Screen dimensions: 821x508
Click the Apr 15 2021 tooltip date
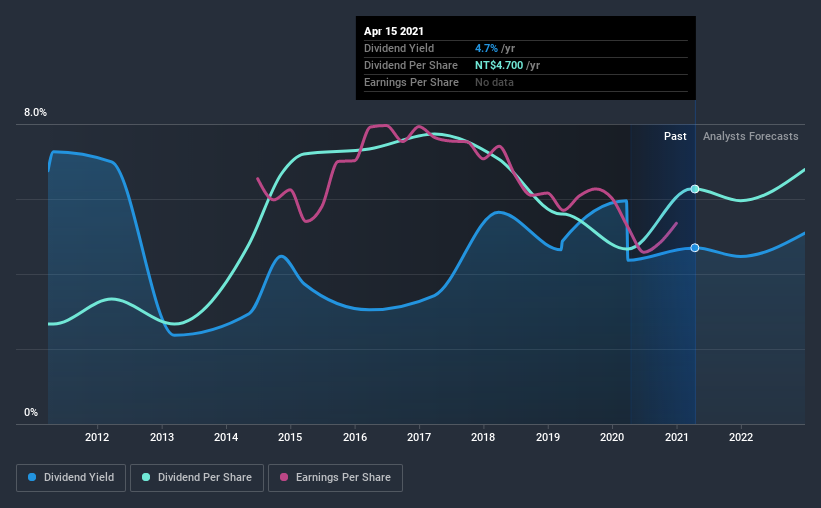click(x=394, y=31)
